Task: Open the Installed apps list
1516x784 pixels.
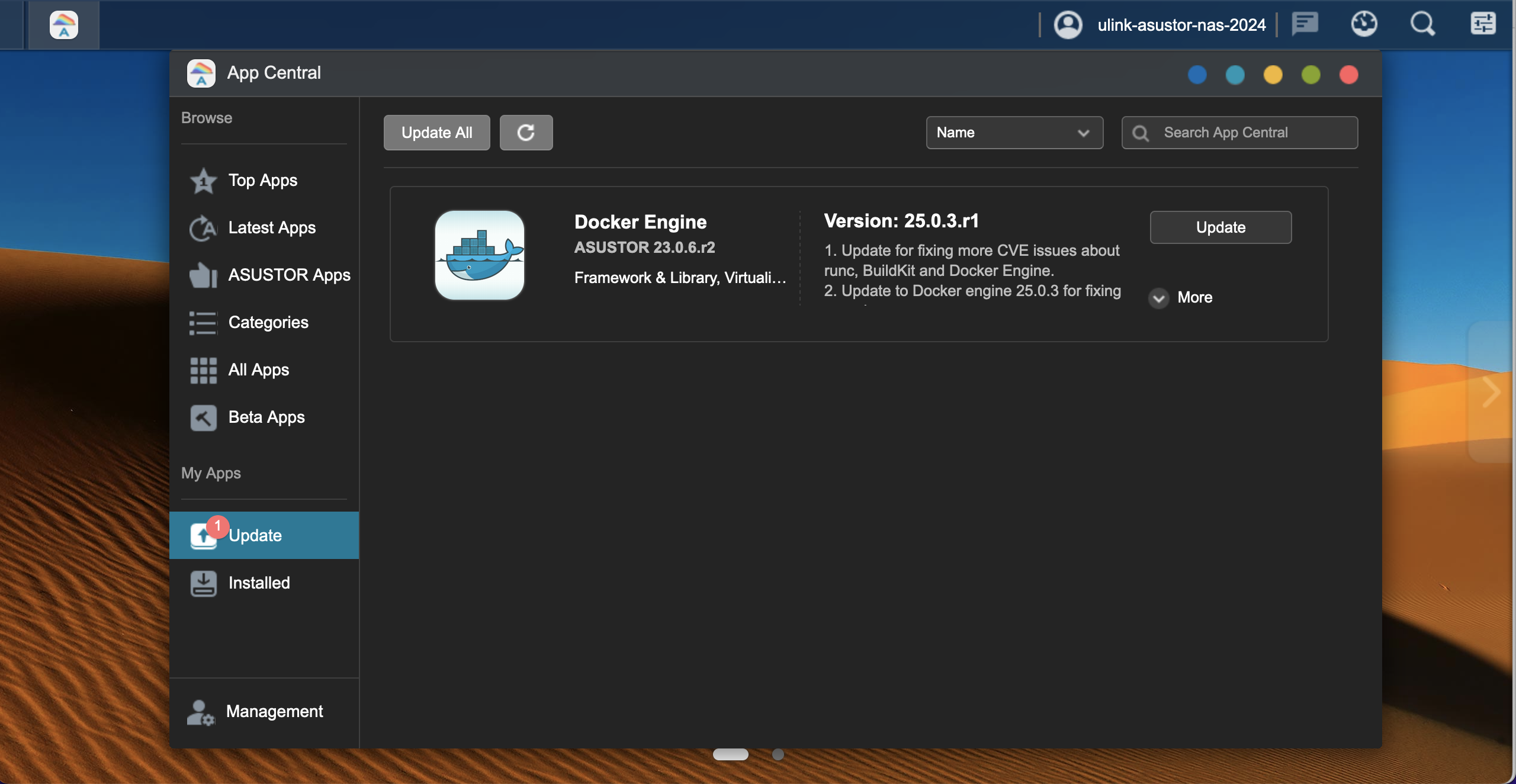Action: (x=259, y=583)
